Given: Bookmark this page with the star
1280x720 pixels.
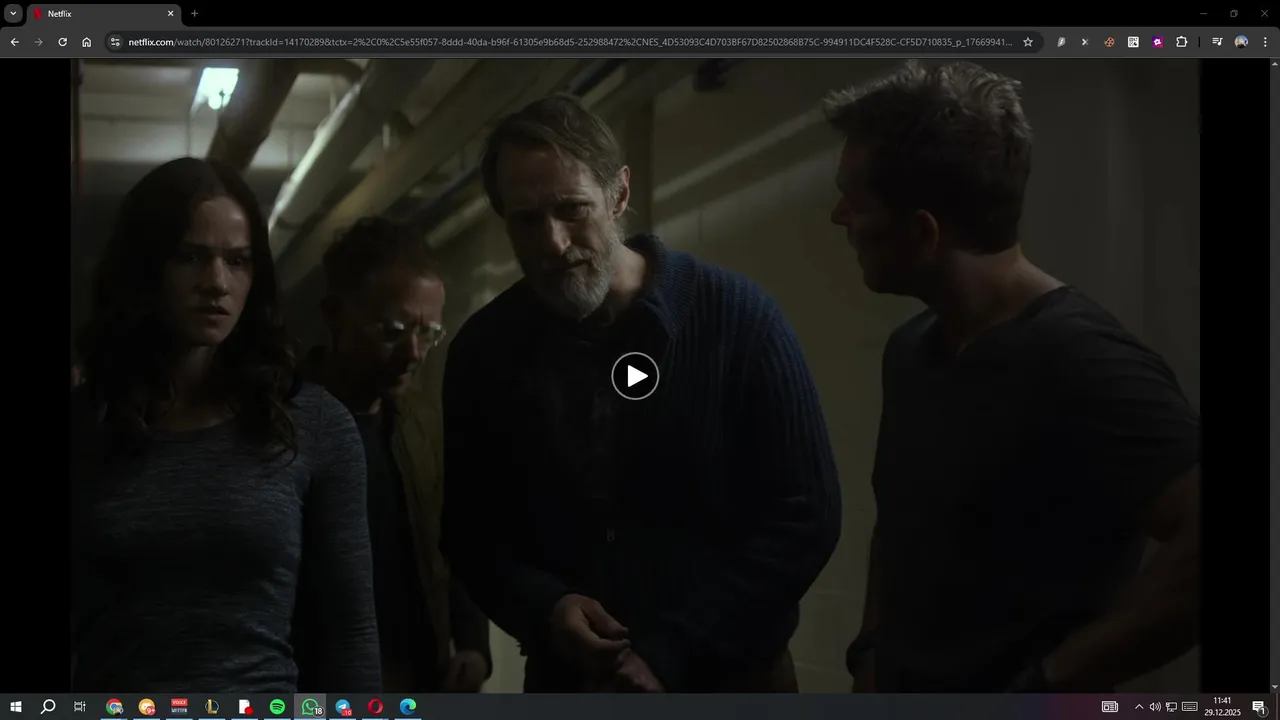Looking at the screenshot, I should (x=1028, y=42).
